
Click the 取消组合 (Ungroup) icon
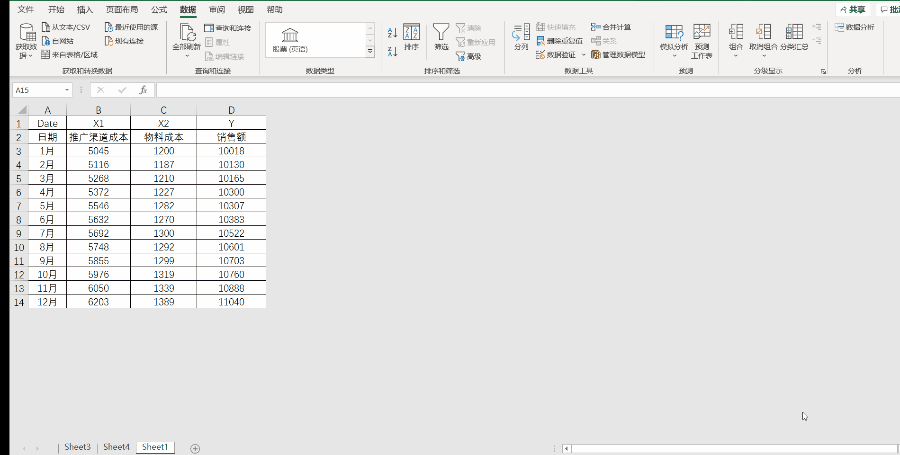pos(763,32)
